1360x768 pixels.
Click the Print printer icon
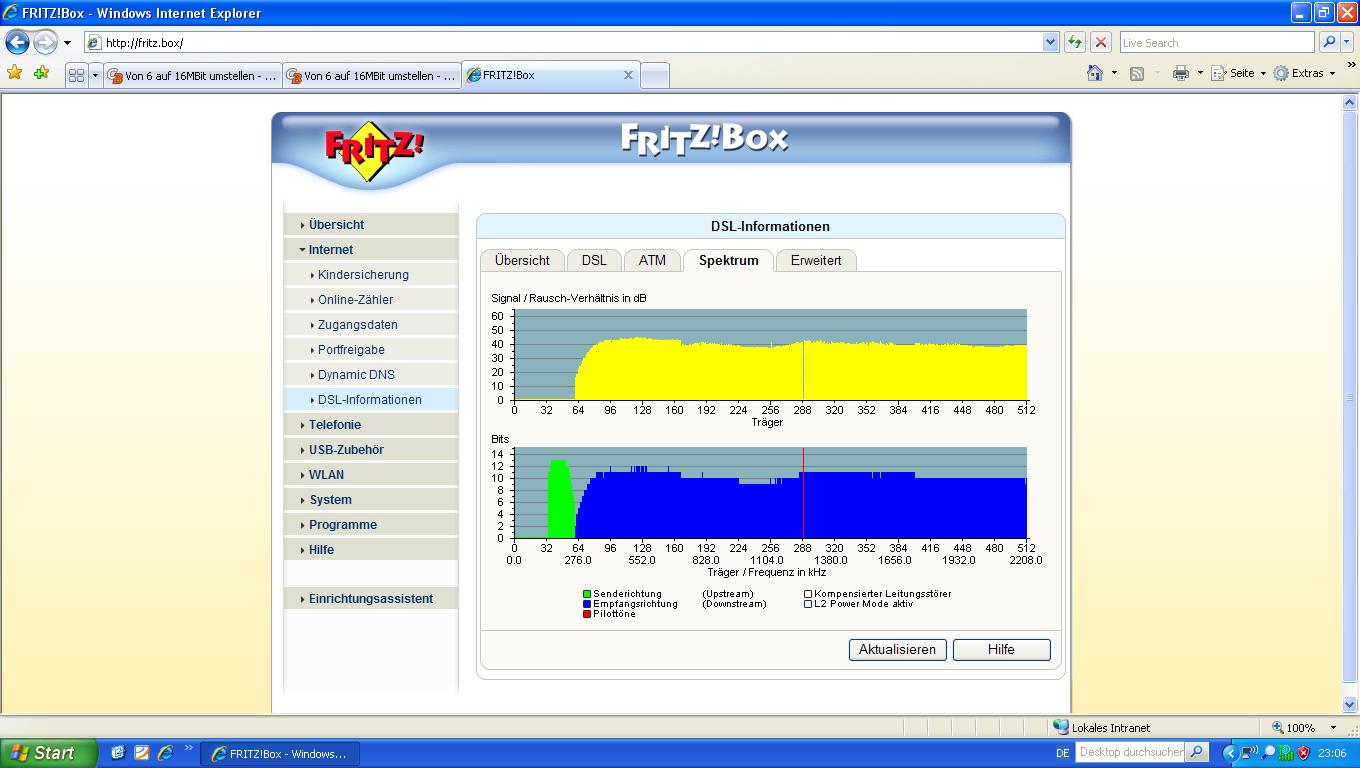[1181, 73]
